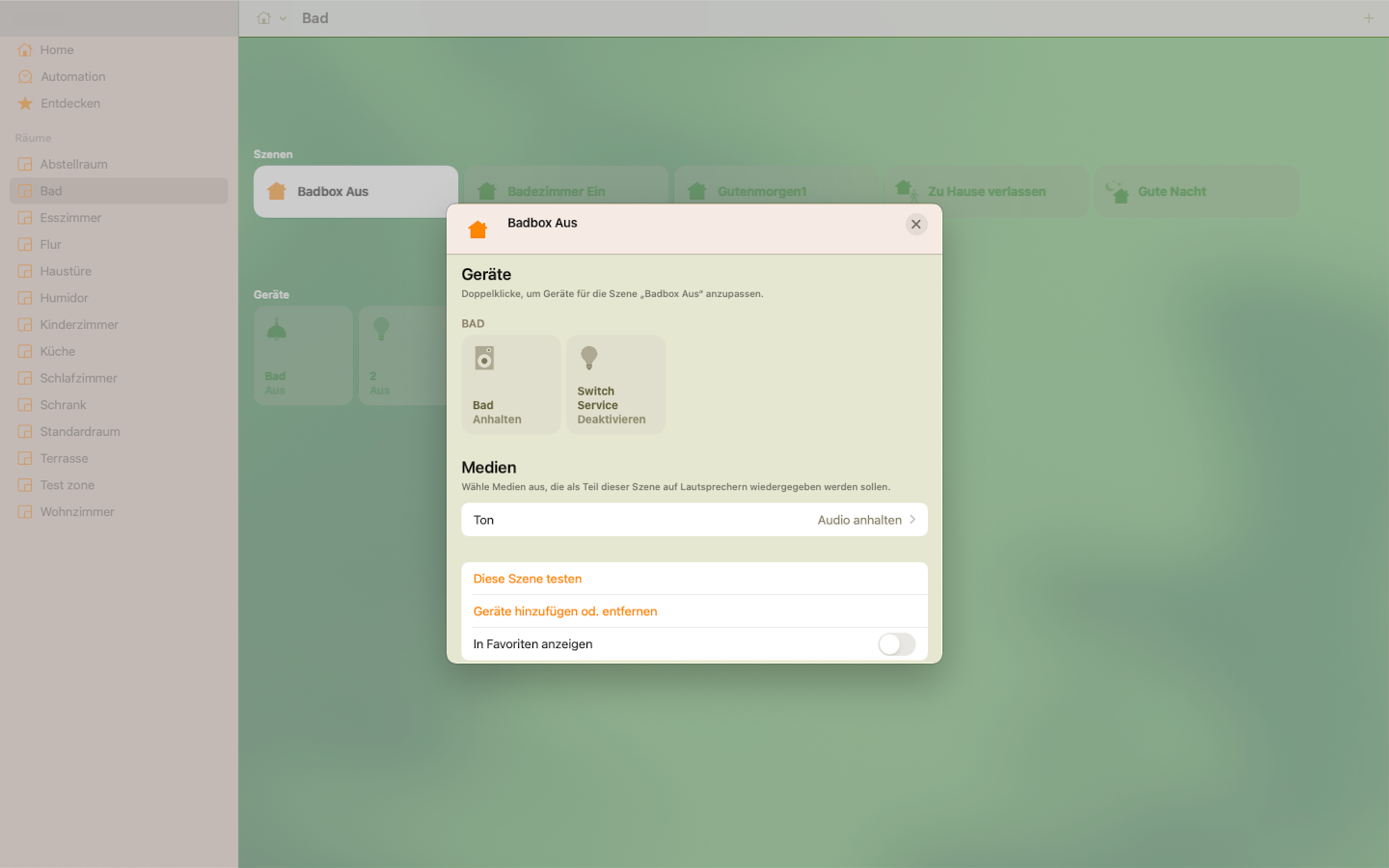
Task: Close the Badbox Aus dialog
Action: [x=915, y=224]
